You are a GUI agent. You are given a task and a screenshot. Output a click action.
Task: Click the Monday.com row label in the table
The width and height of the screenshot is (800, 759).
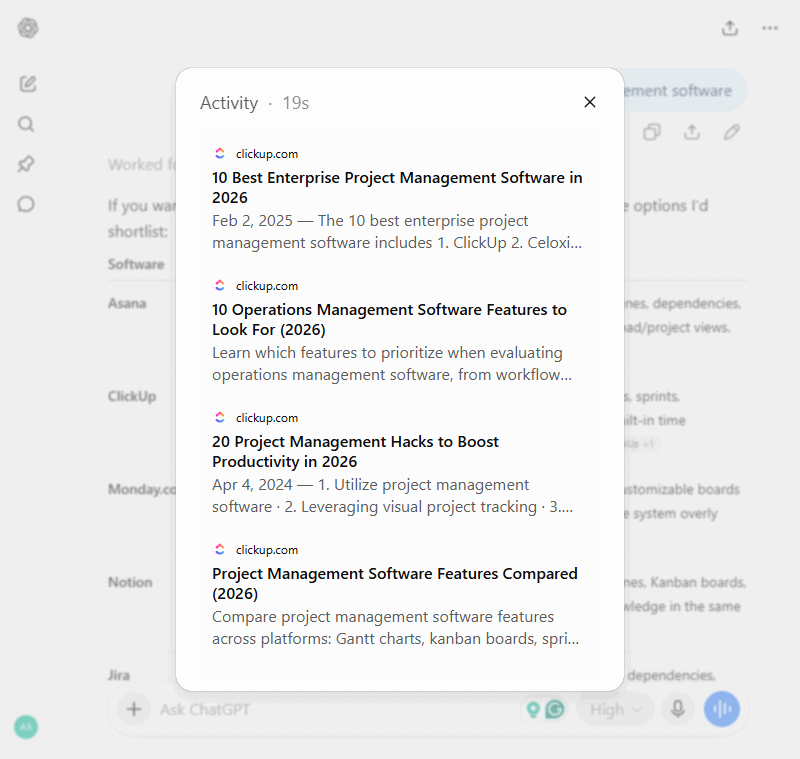click(142, 489)
